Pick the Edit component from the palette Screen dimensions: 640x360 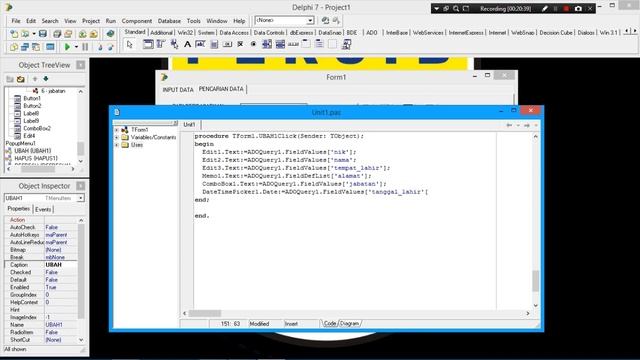coord(200,44)
